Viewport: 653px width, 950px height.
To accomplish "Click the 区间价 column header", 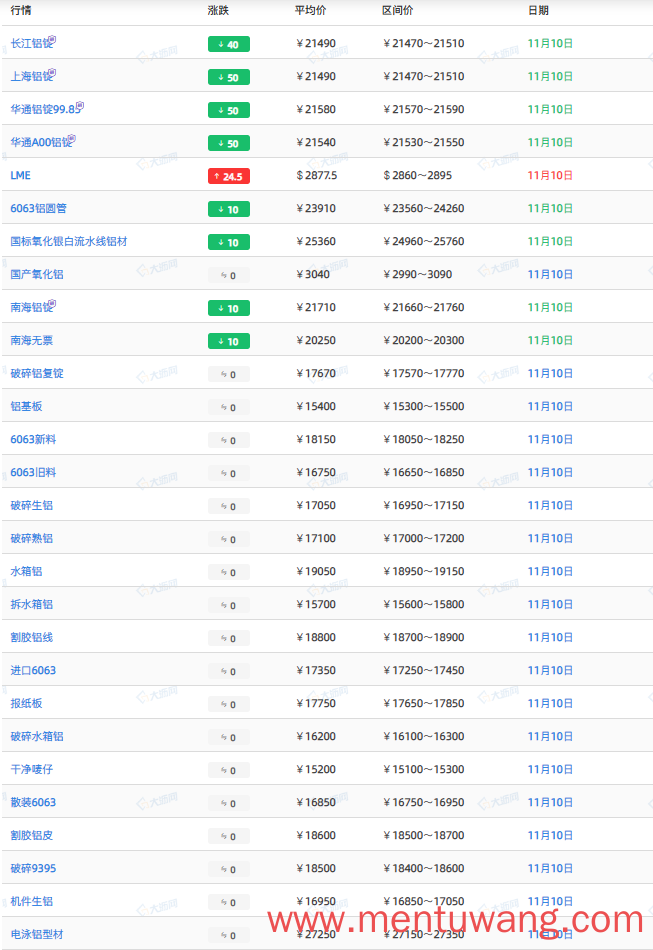I will 397,10.
